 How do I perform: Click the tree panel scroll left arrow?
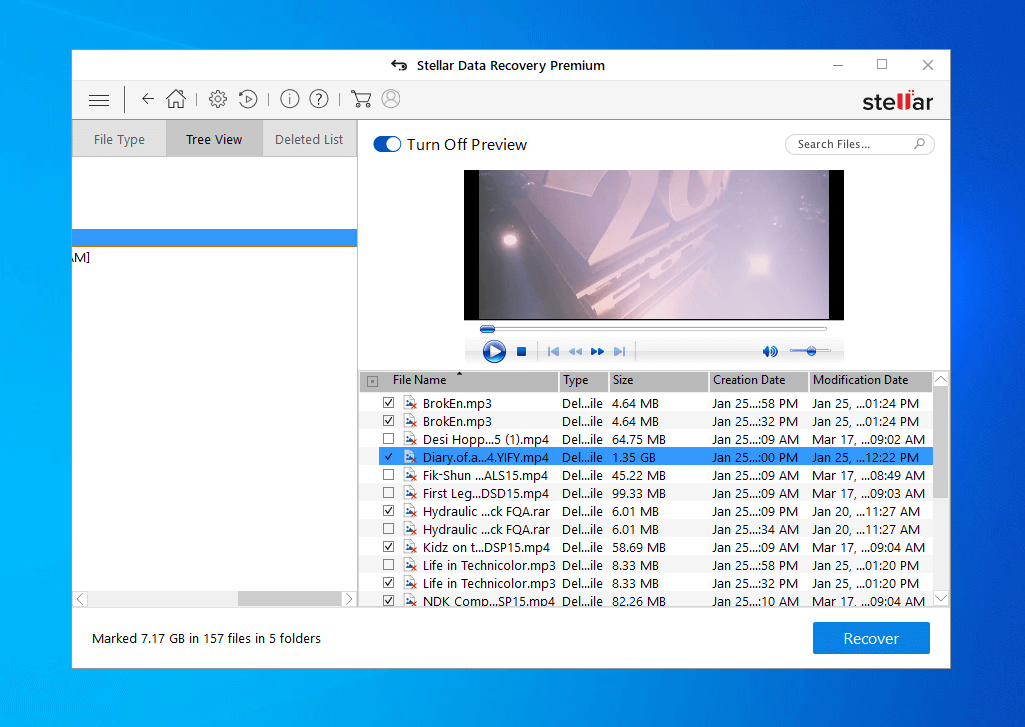80,599
